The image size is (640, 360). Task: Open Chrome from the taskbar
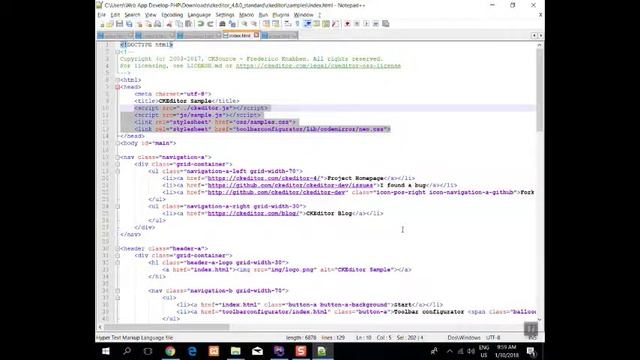[170, 351]
